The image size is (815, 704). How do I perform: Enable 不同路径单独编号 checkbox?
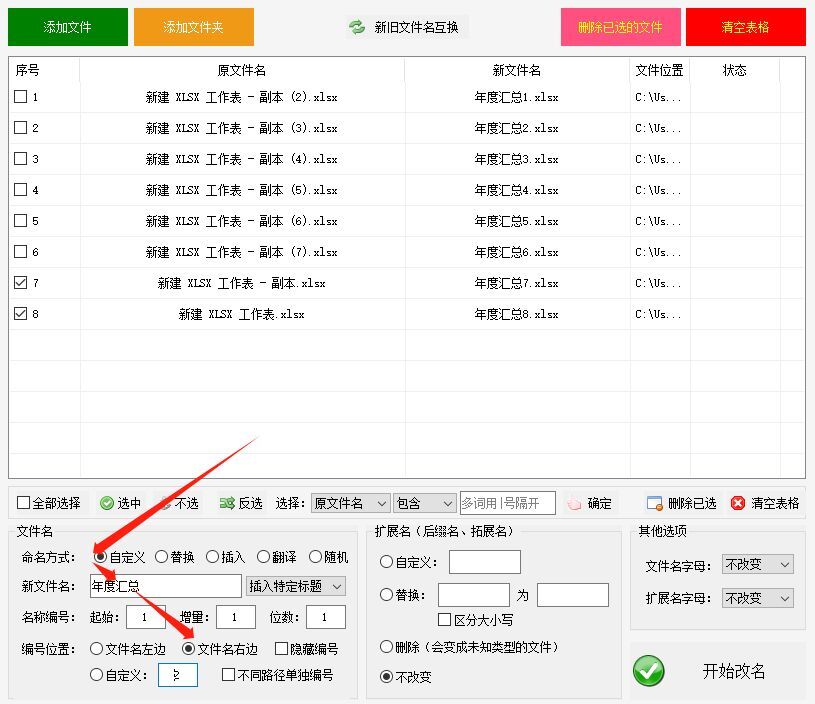click(228, 675)
